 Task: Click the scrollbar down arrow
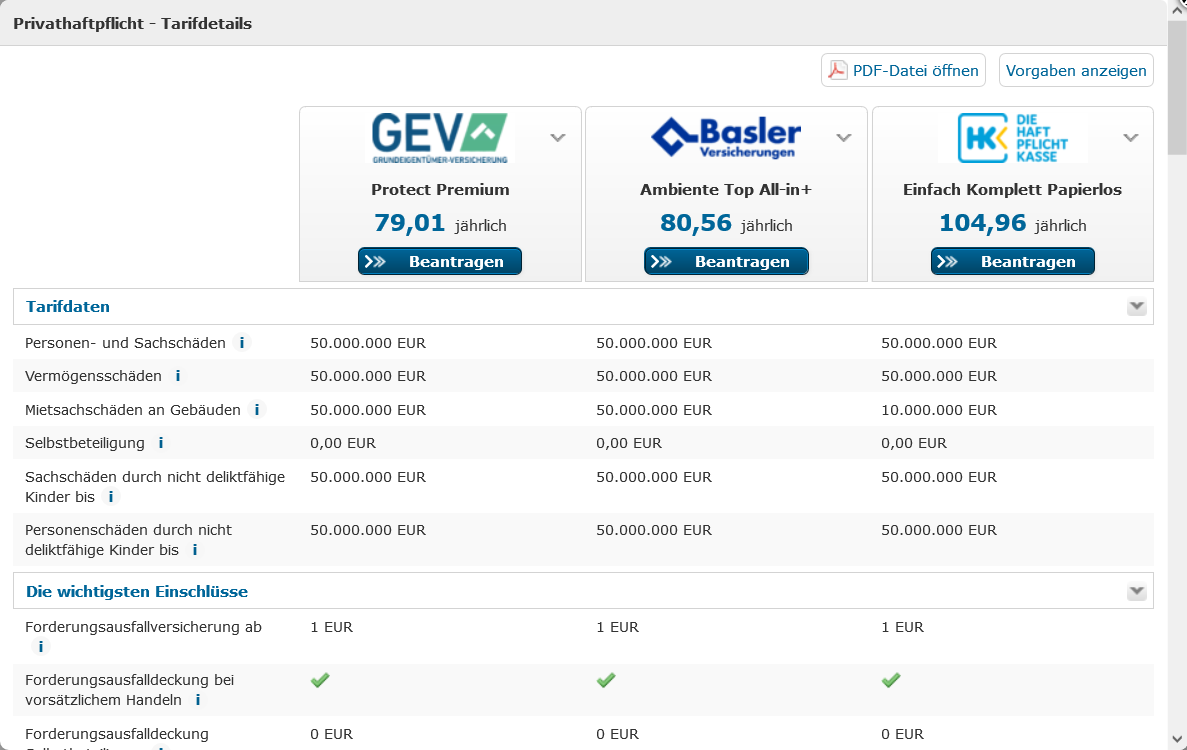point(1177,739)
